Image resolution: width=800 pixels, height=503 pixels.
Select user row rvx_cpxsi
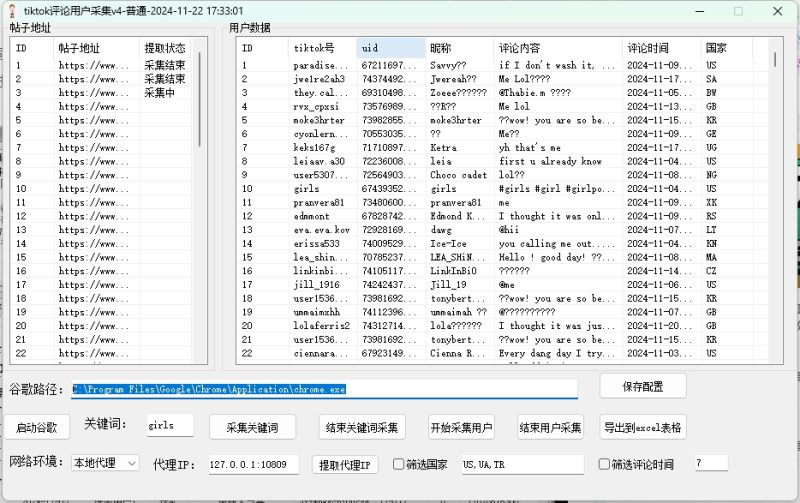(x=316, y=107)
